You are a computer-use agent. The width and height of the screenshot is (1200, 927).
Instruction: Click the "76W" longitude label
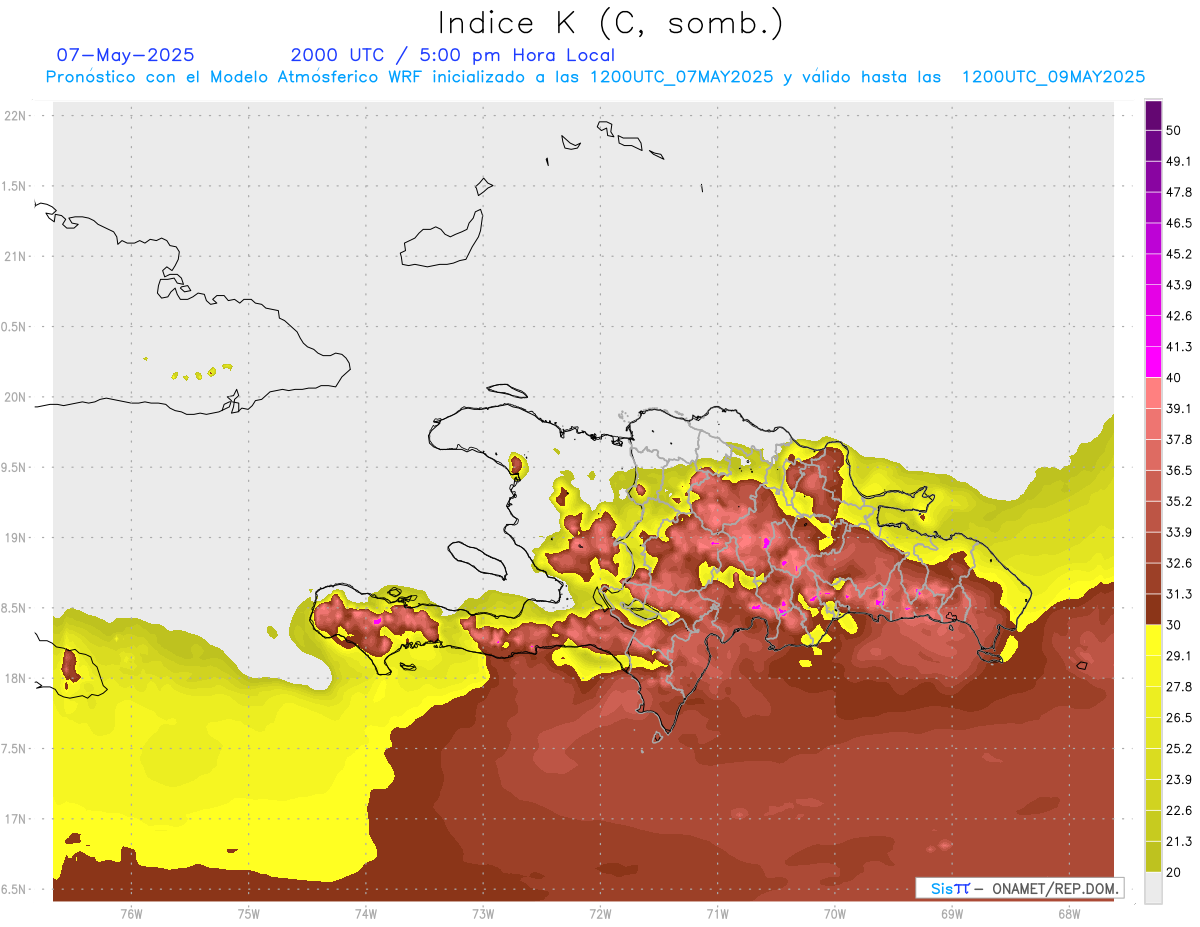[x=131, y=914]
